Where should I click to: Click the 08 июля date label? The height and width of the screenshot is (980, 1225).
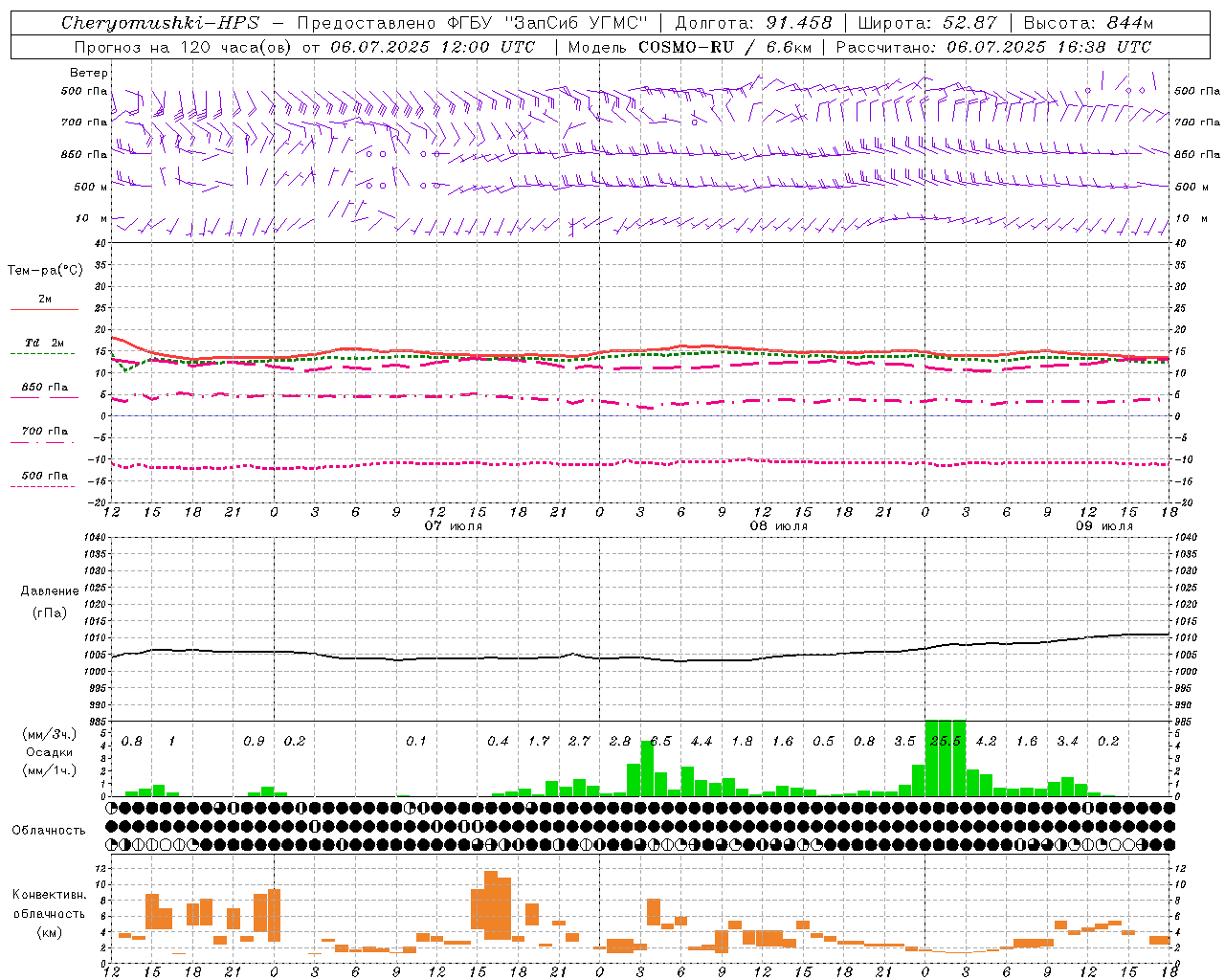point(778,526)
